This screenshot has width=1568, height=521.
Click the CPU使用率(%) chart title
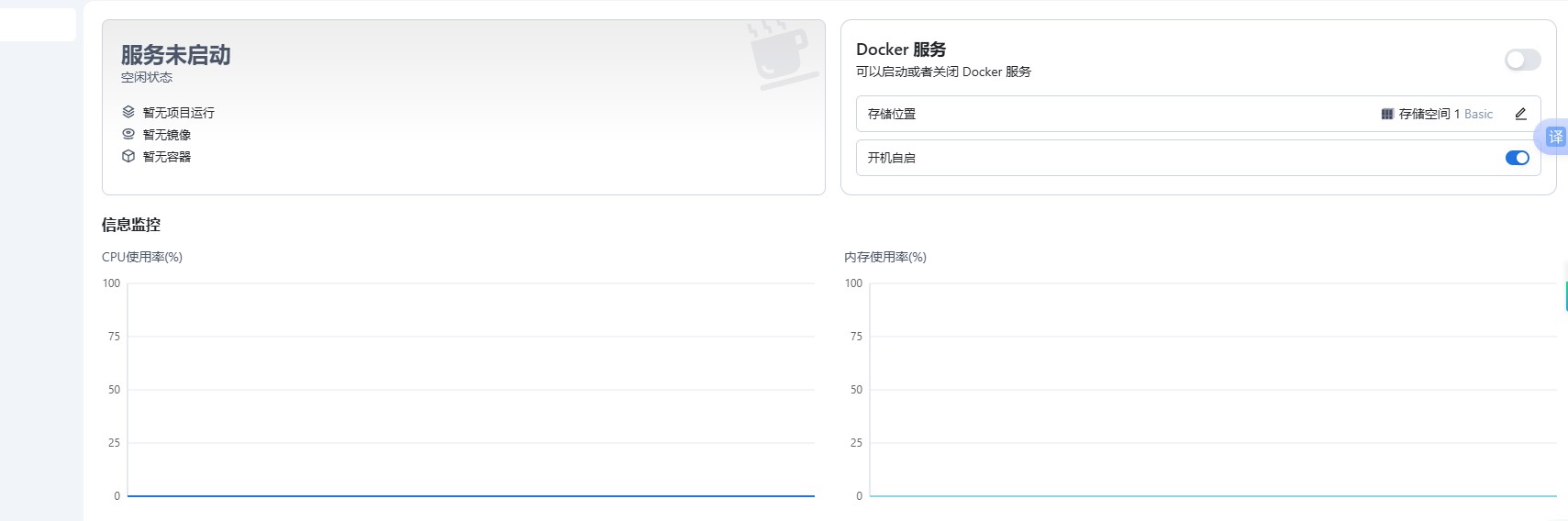(x=142, y=257)
